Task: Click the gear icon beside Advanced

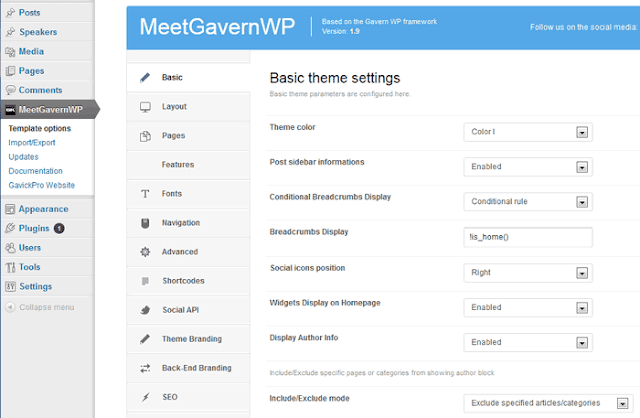Action: click(x=145, y=252)
